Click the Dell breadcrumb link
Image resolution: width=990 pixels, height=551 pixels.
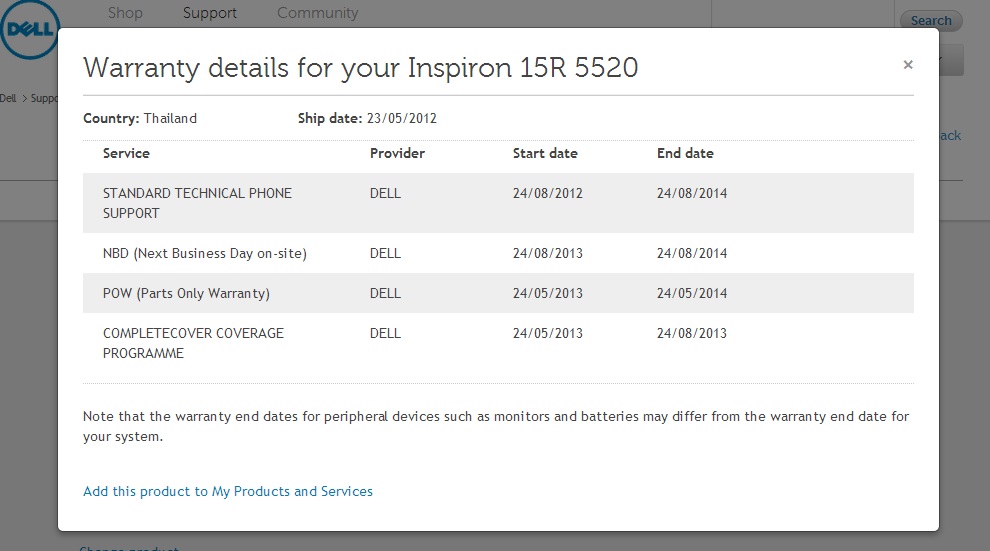pos(8,98)
